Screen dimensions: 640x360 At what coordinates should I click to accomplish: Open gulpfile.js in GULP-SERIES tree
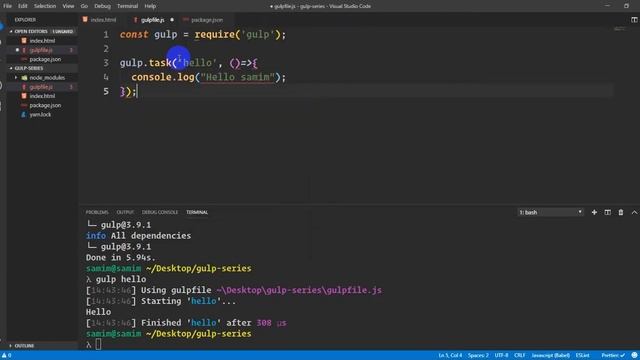[x=41, y=87]
